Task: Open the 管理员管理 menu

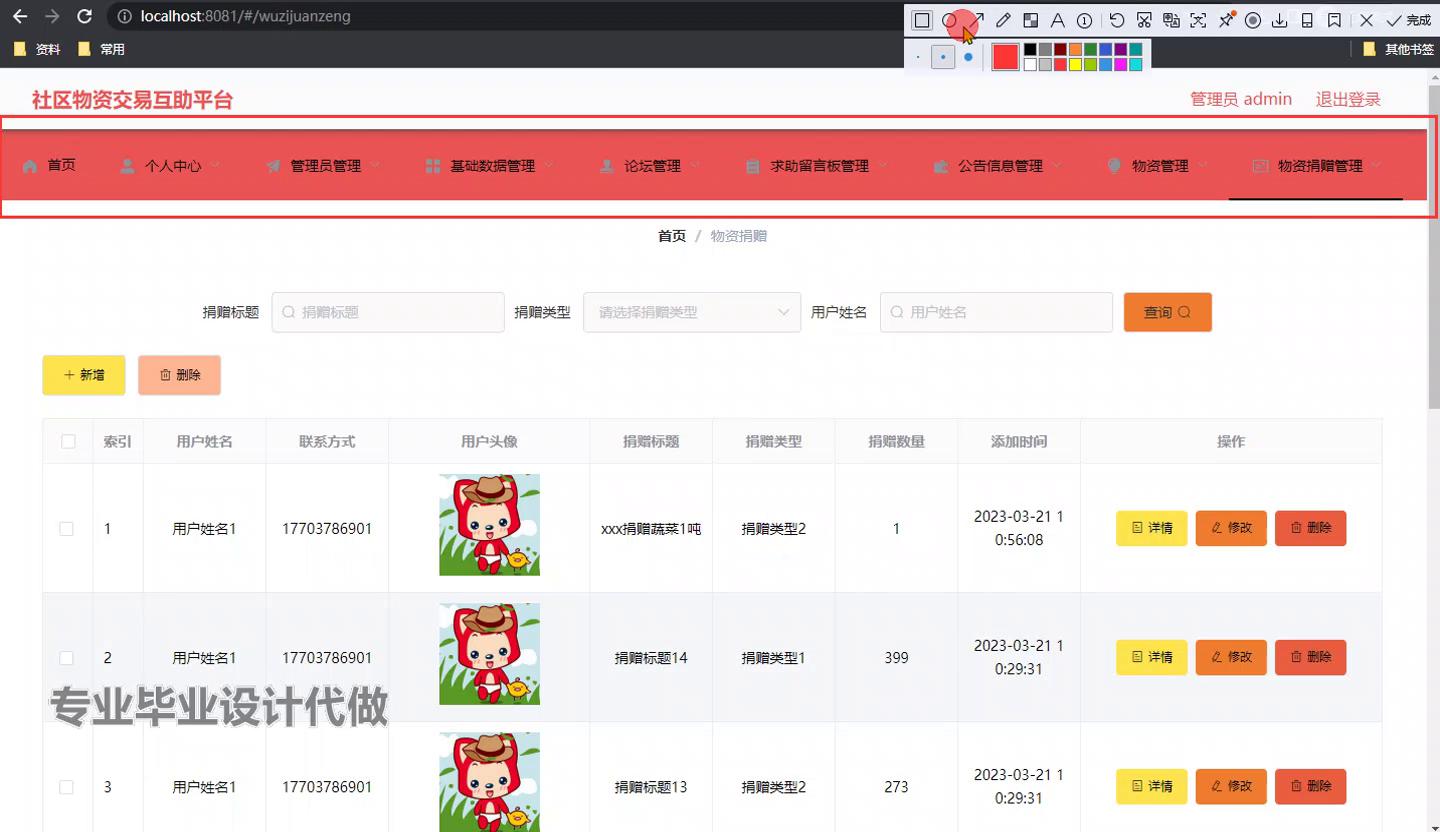Action: [x=324, y=166]
